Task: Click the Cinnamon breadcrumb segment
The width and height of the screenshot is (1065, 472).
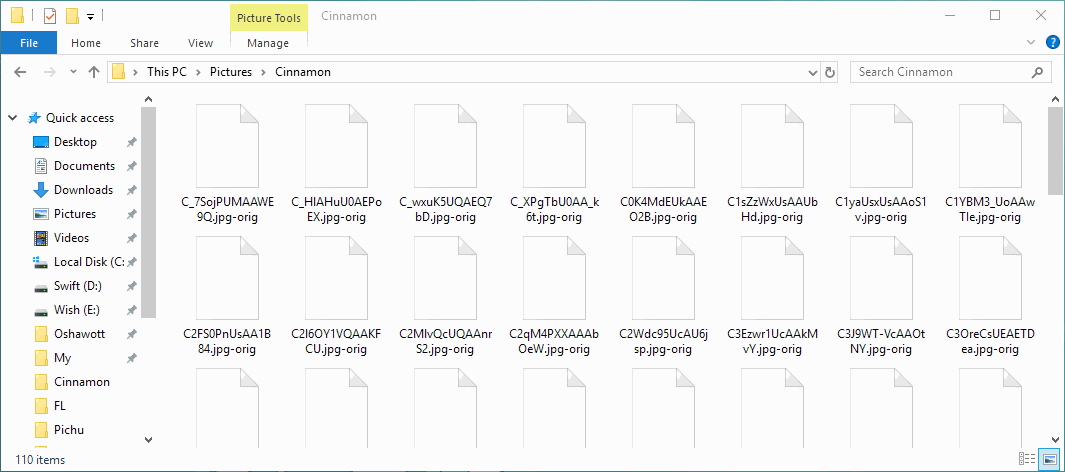Action: coord(303,72)
